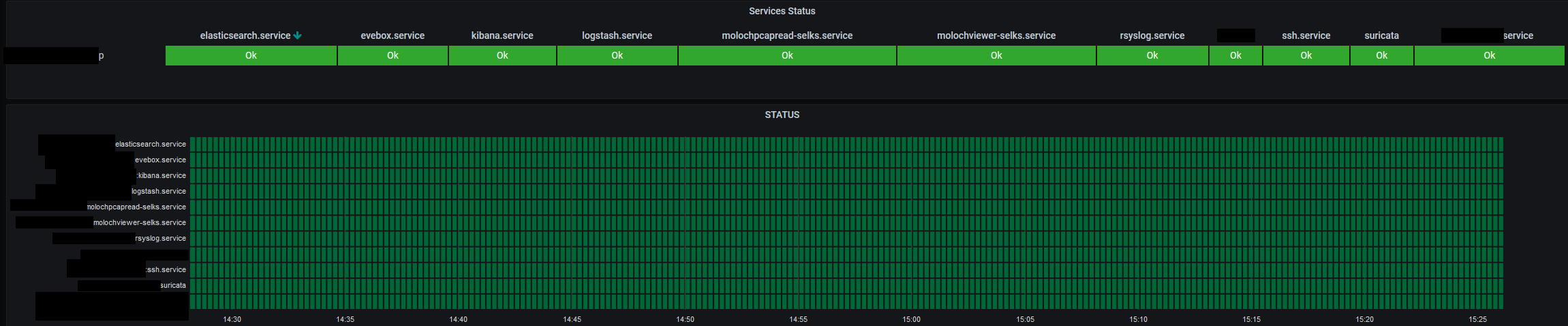Select the Ok cell under kibana.service column

[x=502, y=55]
